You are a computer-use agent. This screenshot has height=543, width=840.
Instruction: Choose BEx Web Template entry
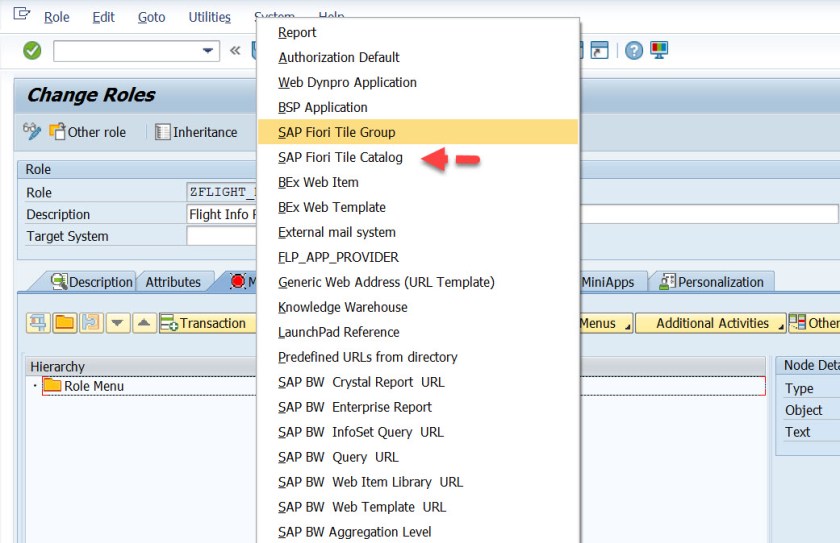click(418, 207)
